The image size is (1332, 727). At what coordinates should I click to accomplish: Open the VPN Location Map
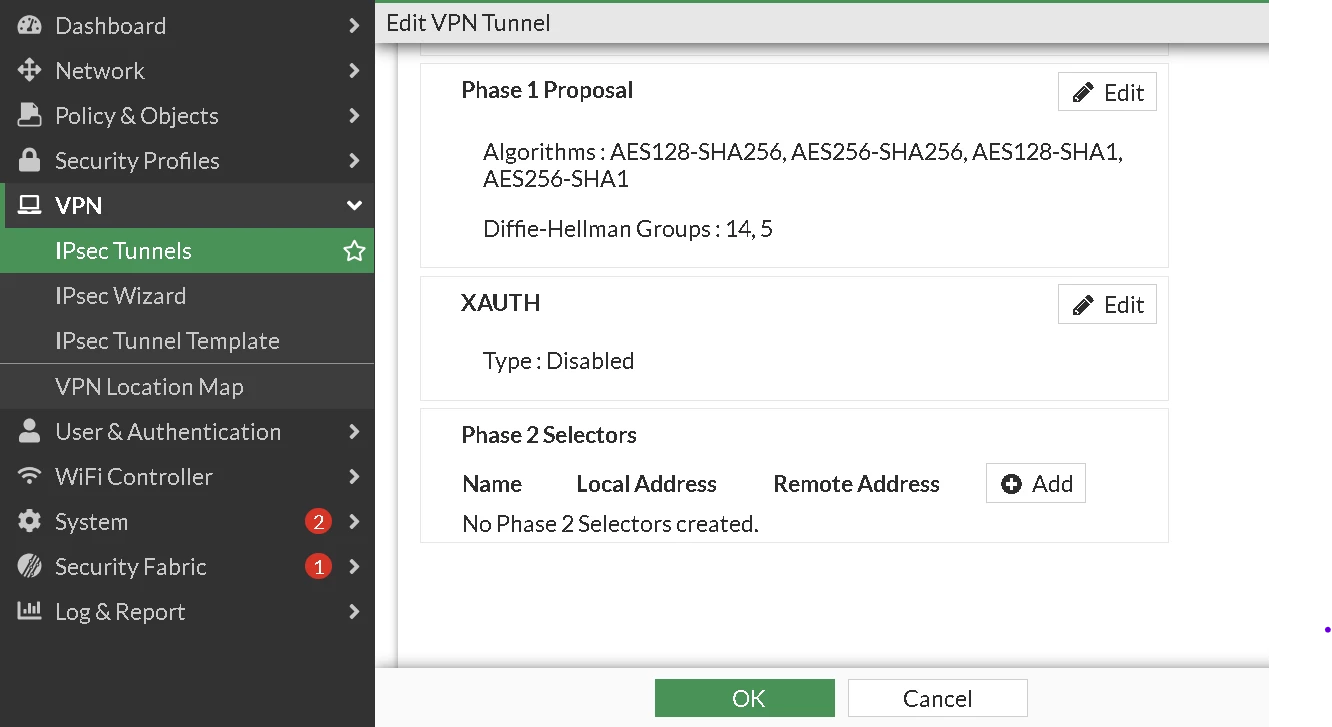(187, 387)
